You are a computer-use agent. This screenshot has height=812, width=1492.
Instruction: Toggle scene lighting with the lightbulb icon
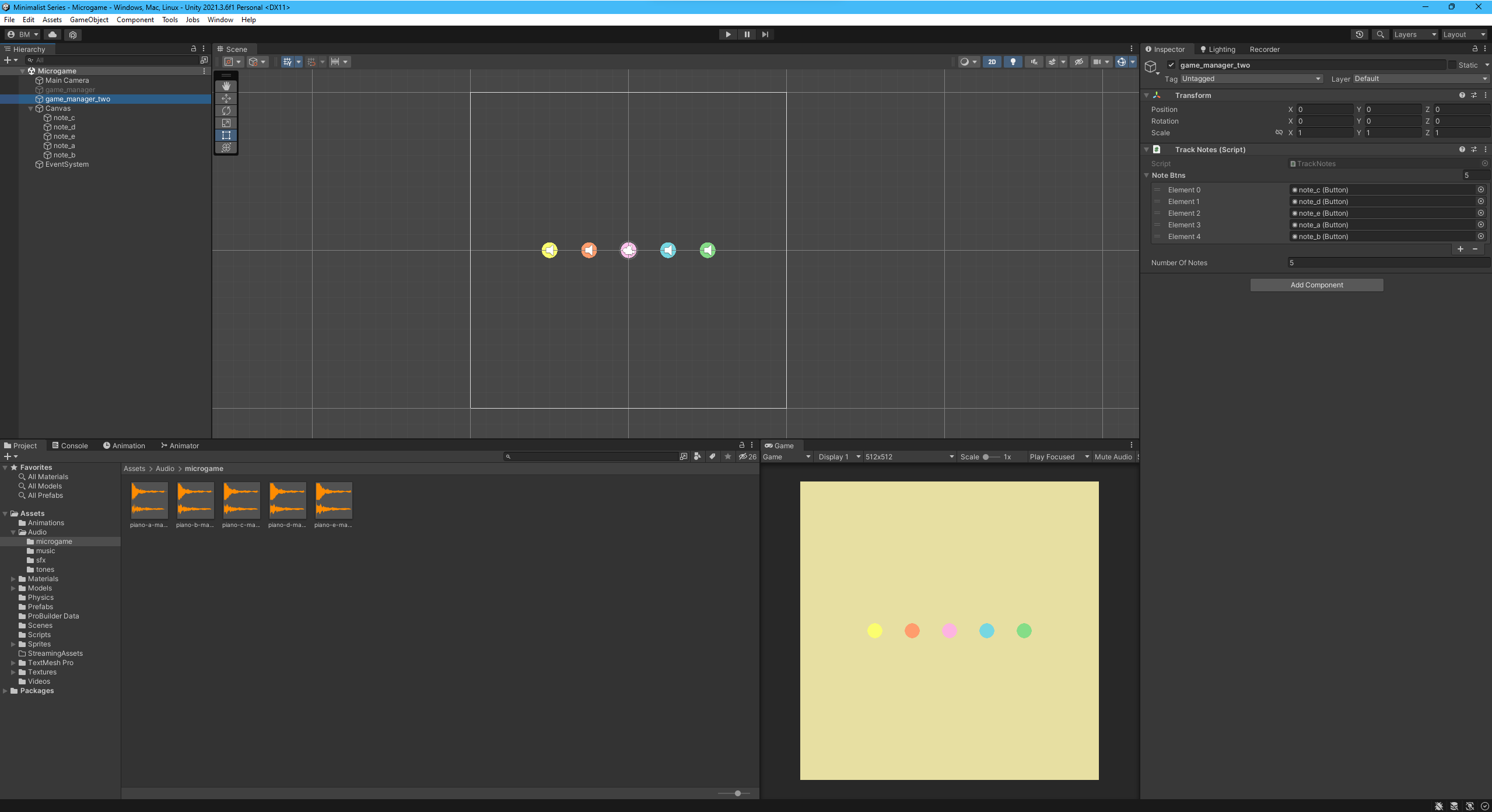(x=1013, y=61)
